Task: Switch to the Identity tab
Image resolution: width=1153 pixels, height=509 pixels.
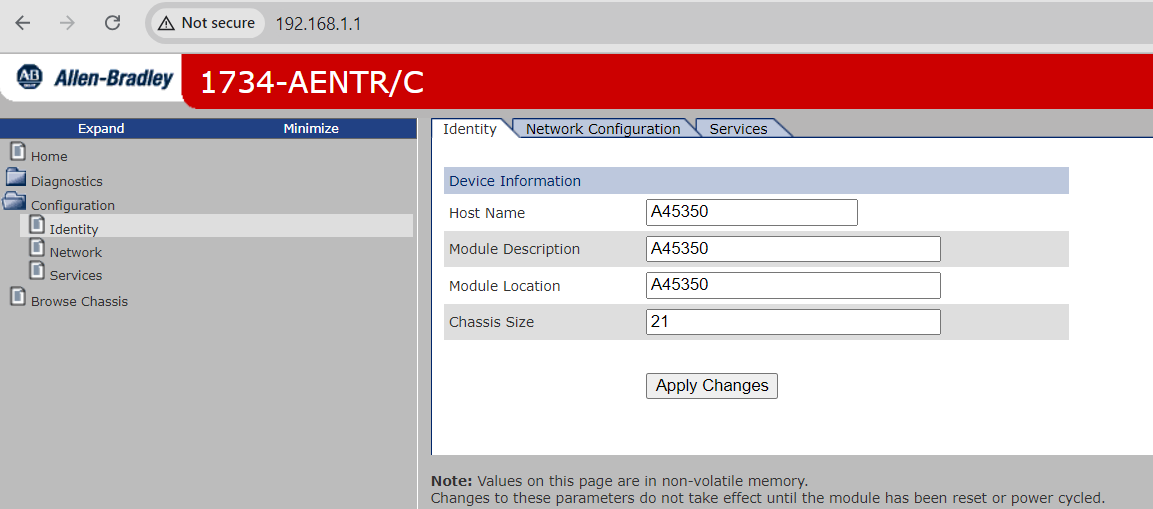Action: click(x=470, y=129)
